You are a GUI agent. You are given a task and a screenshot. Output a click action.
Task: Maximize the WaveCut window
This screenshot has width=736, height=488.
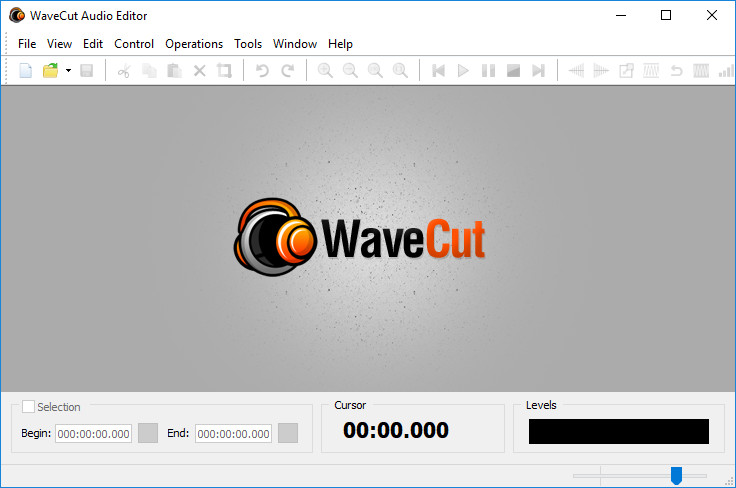point(666,15)
